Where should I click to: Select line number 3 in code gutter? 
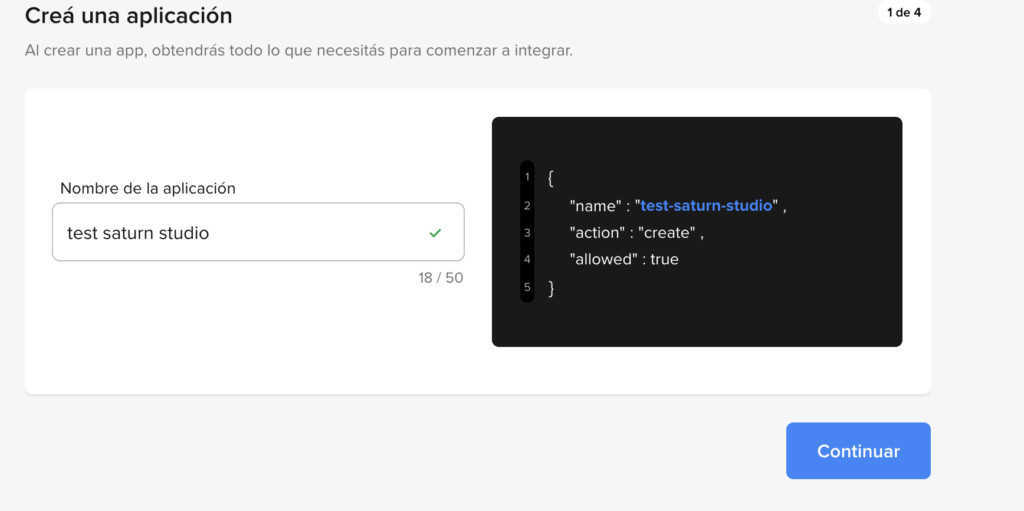(527, 233)
